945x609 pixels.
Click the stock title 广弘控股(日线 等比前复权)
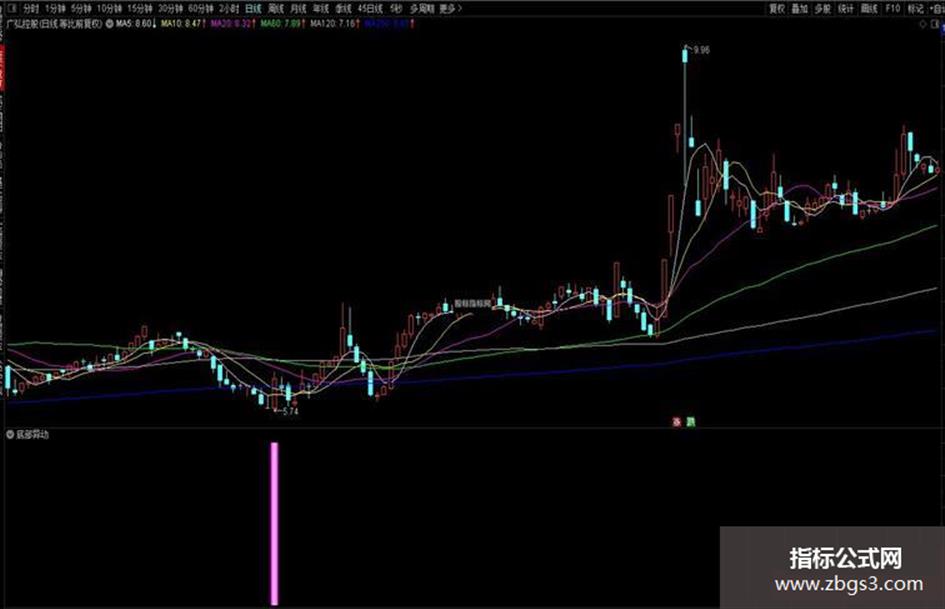tap(54, 24)
